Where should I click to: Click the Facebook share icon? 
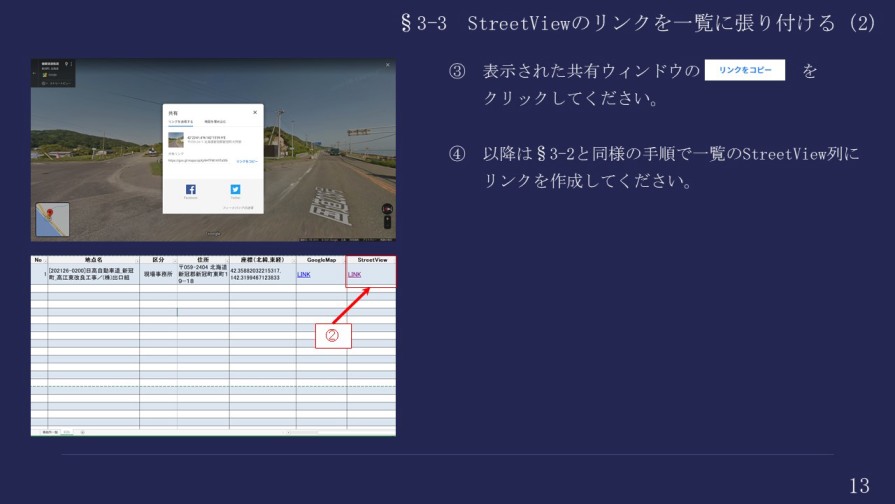pyautogui.click(x=191, y=189)
